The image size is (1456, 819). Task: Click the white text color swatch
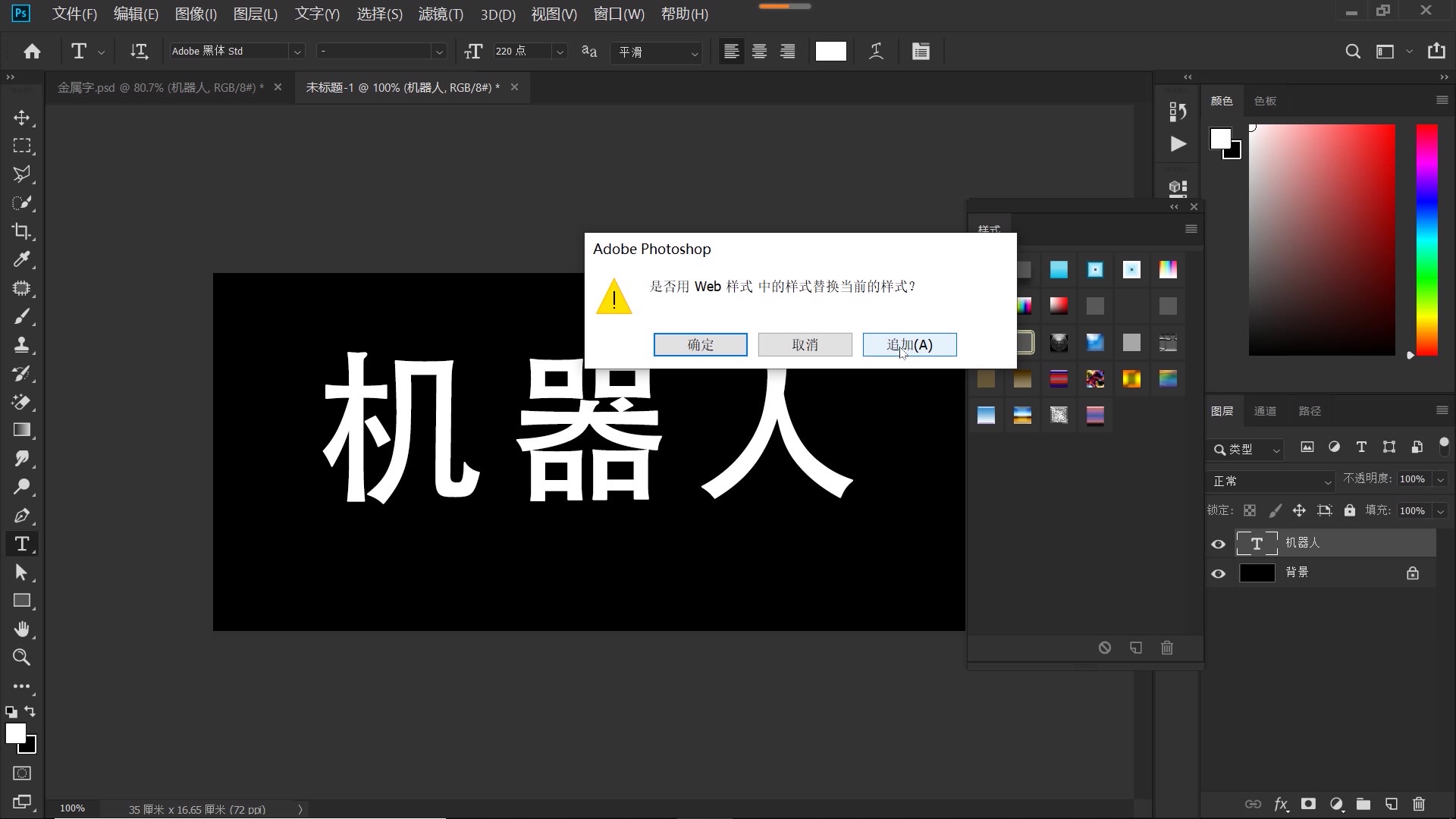pos(830,51)
